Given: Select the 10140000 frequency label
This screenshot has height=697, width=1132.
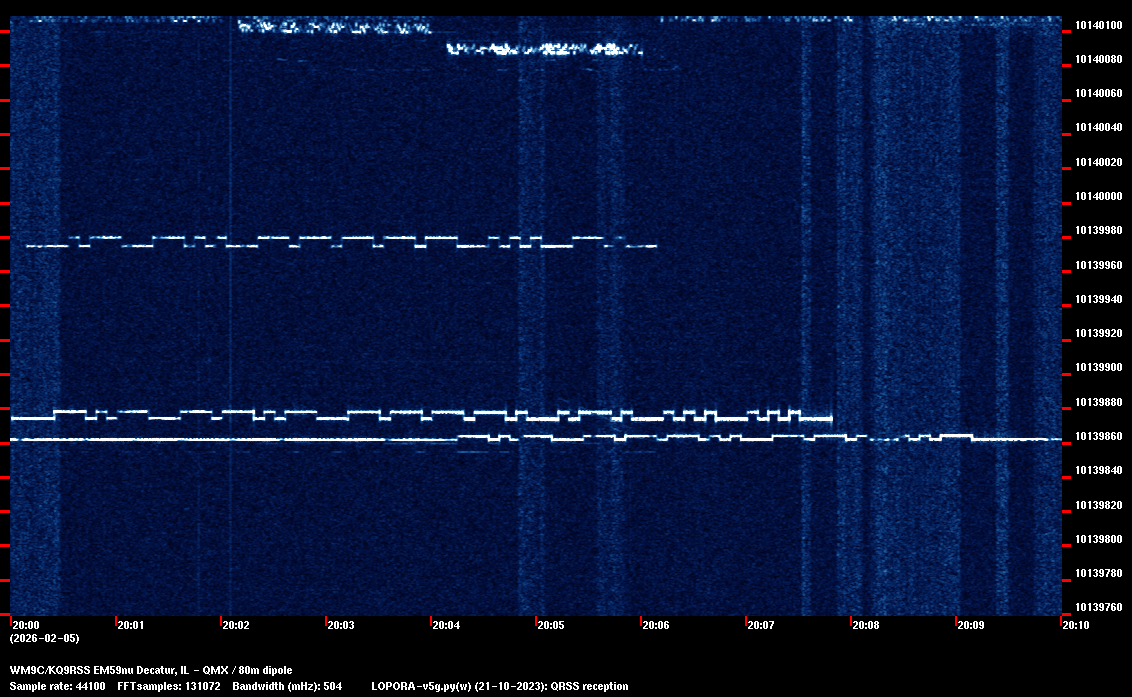Looking at the screenshot, I should (1098, 196).
